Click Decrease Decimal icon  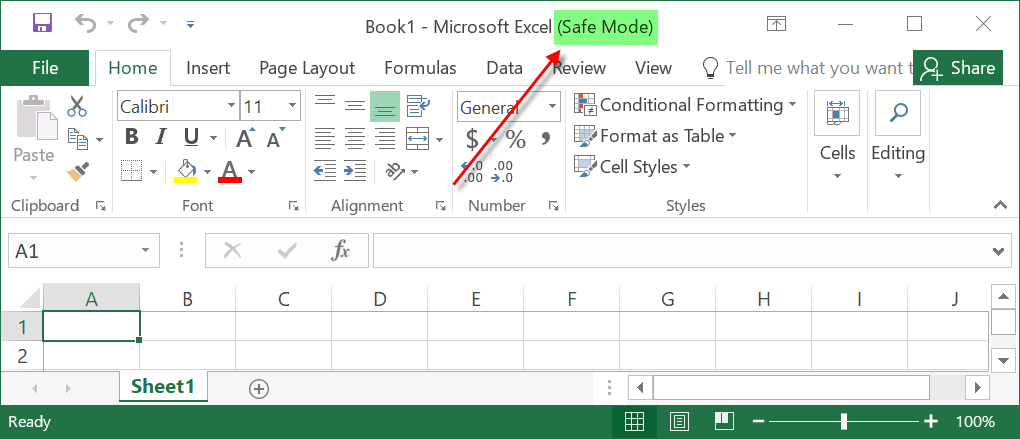coord(502,172)
